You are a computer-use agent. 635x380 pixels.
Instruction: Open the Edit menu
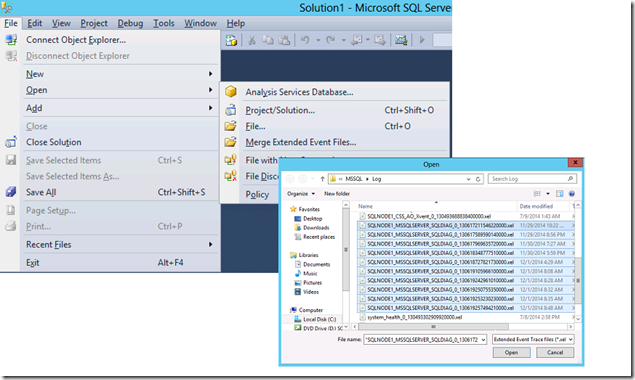[x=34, y=23]
